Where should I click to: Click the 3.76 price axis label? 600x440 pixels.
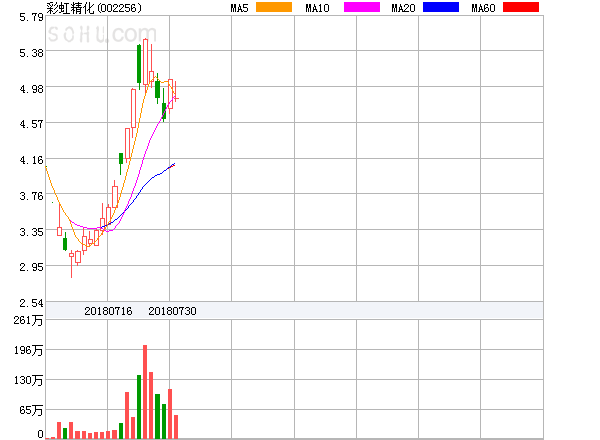coord(31,196)
